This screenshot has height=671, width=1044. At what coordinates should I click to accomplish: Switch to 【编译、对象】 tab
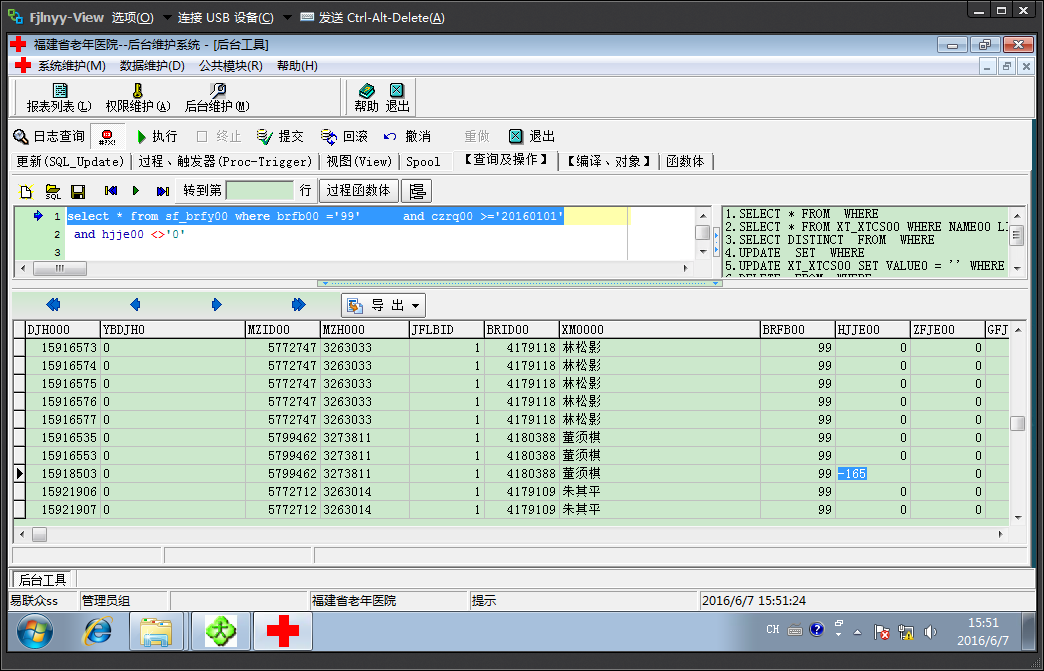pos(609,162)
